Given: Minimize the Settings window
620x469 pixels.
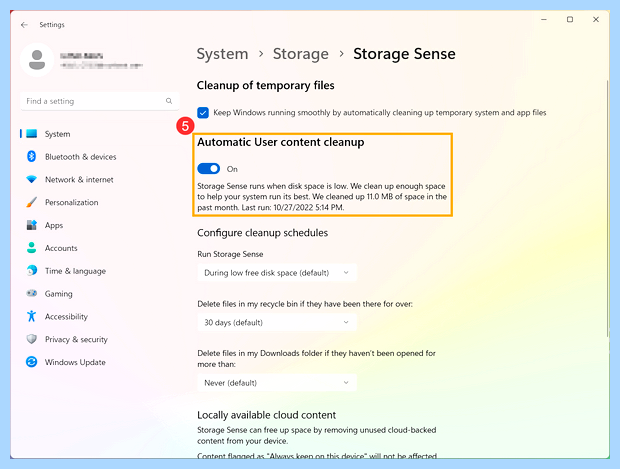Looking at the screenshot, I should point(544,19).
